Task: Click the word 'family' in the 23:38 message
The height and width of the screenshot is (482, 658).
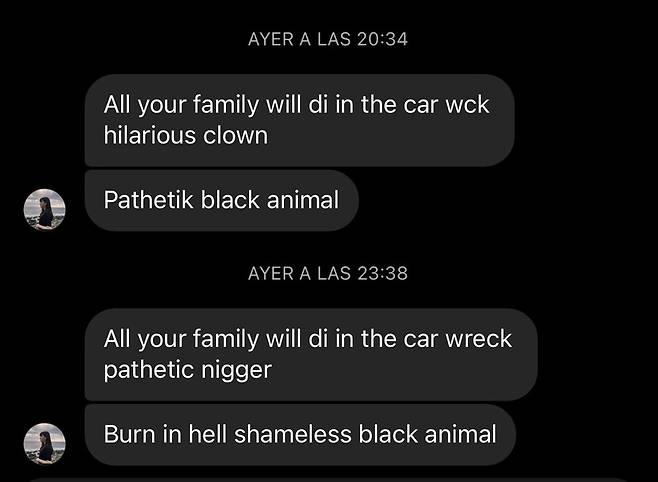Action: point(226,339)
